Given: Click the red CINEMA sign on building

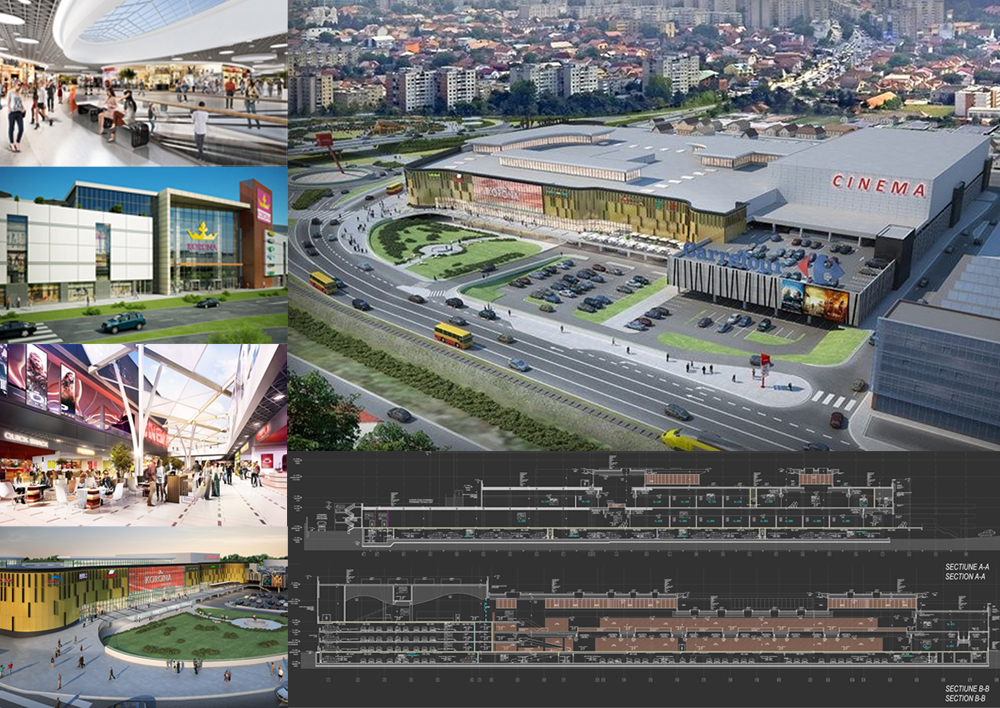Looking at the screenshot, I should [x=878, y=186].
